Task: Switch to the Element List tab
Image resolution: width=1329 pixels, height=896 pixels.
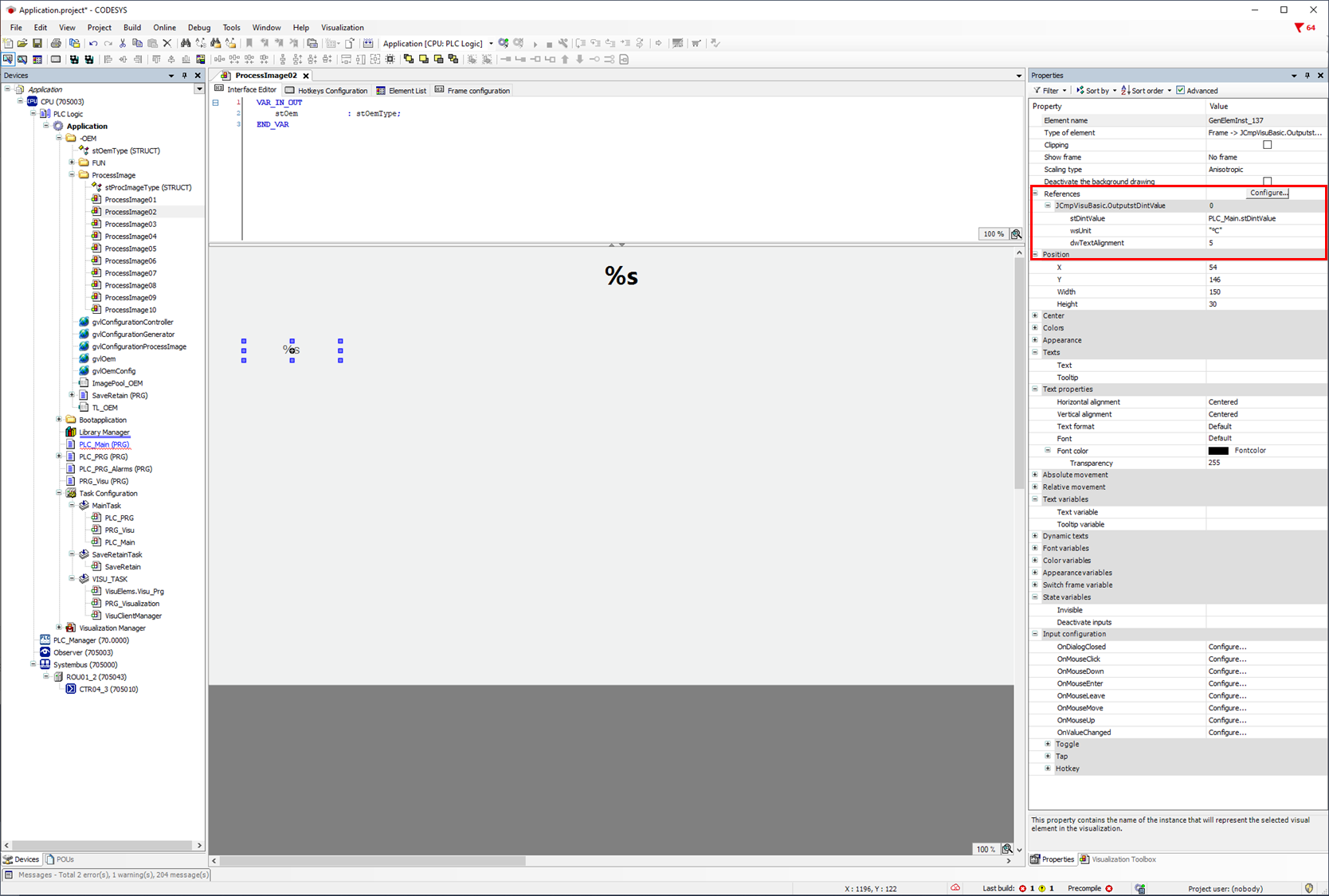Action: (x=402, y=91)
